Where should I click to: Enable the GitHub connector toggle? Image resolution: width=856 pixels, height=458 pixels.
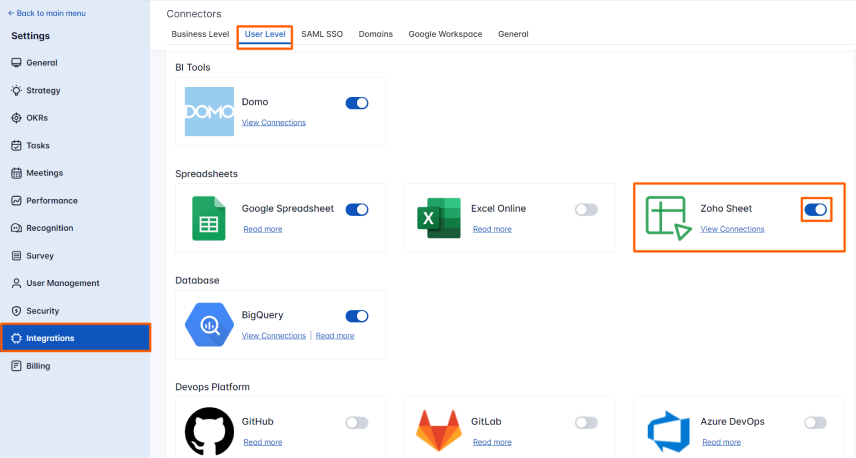click(357, 423)
